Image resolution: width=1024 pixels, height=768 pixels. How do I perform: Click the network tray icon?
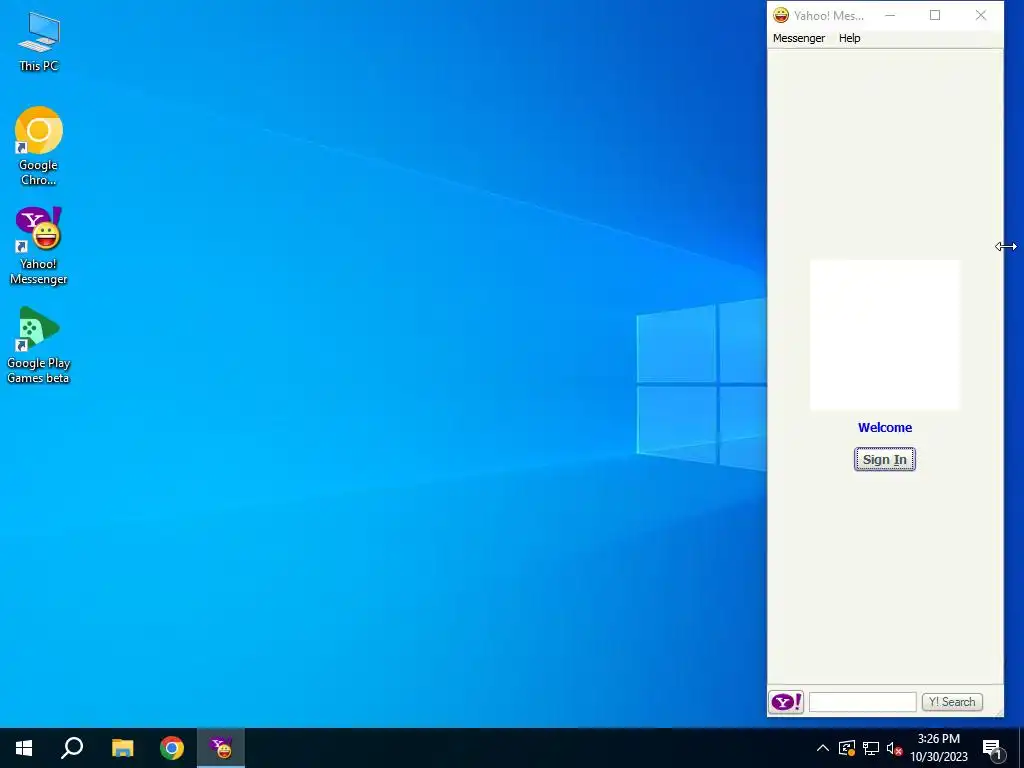871,748
